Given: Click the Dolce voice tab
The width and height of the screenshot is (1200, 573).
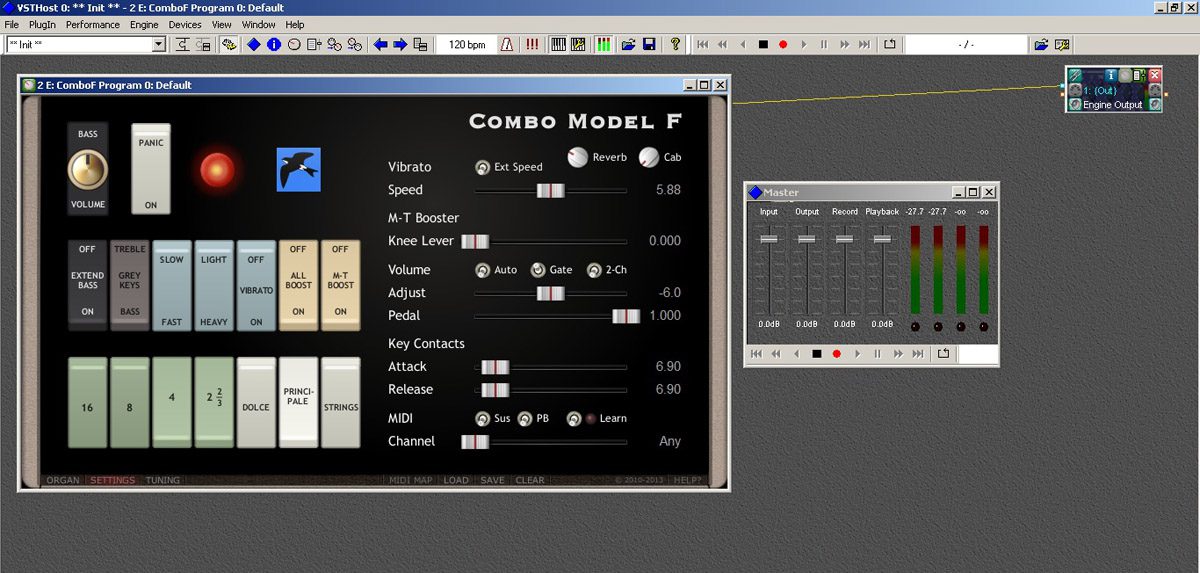Looking at the screenshot, I should [256, 402].
